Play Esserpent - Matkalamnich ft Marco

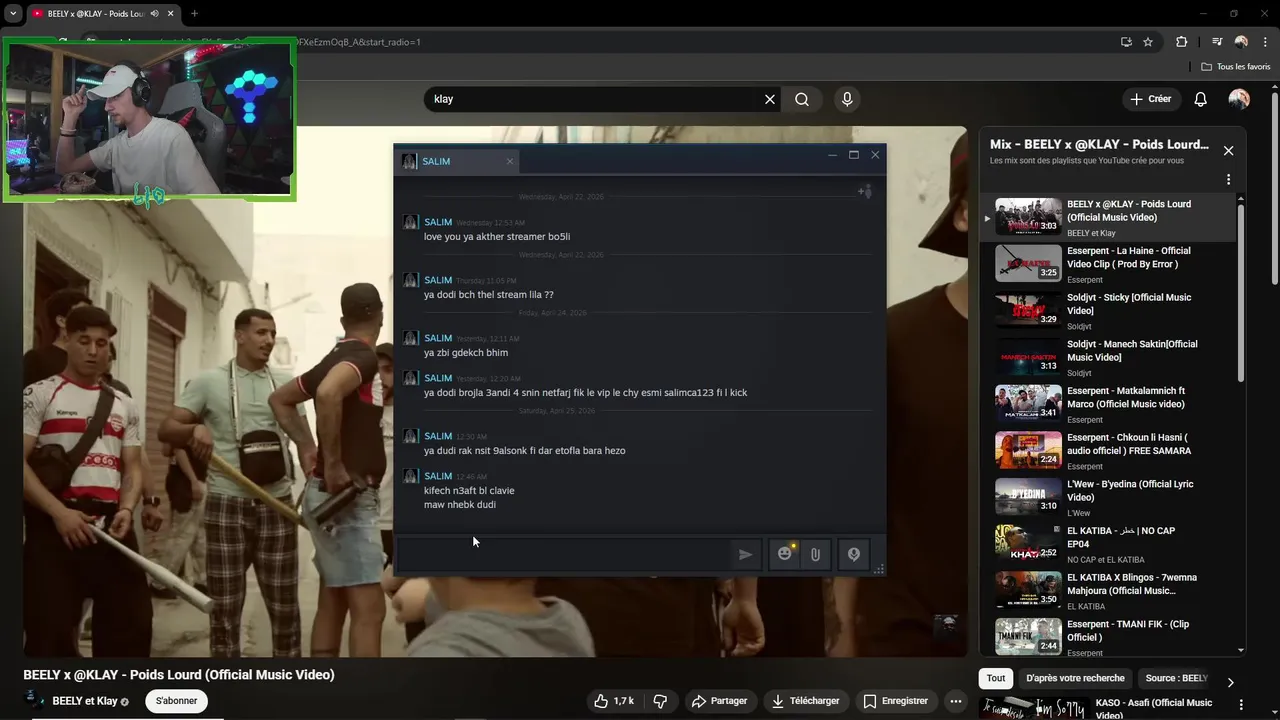click(x=1110, y=404)
